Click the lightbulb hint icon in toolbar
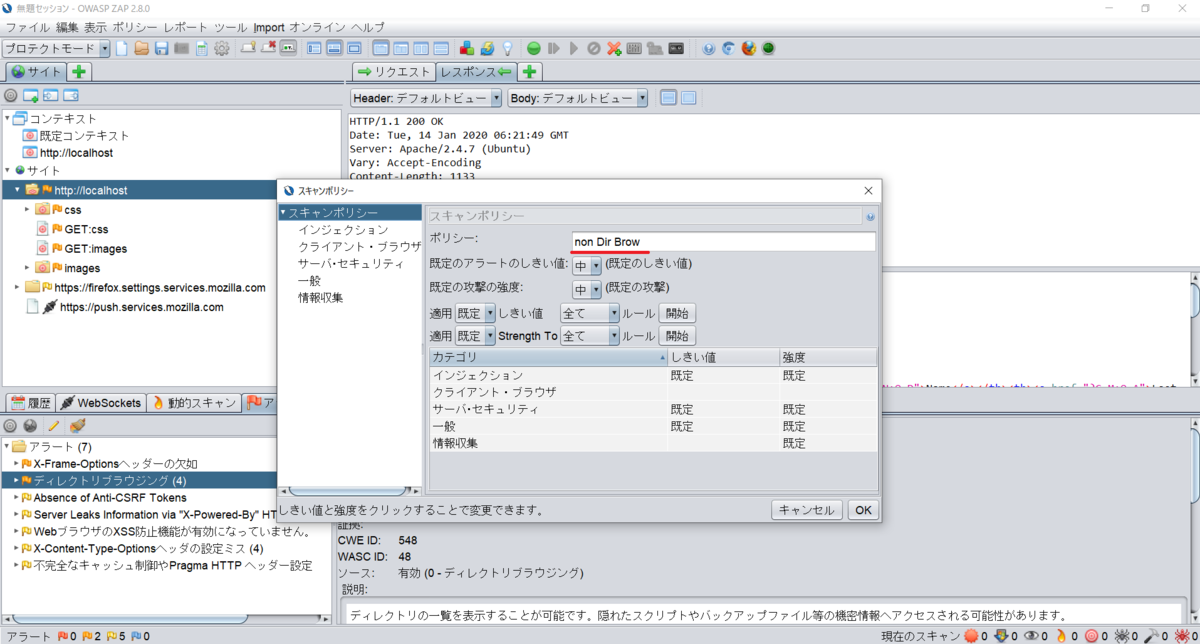This screenshot has height=644, width=1200. pos(507,48)
